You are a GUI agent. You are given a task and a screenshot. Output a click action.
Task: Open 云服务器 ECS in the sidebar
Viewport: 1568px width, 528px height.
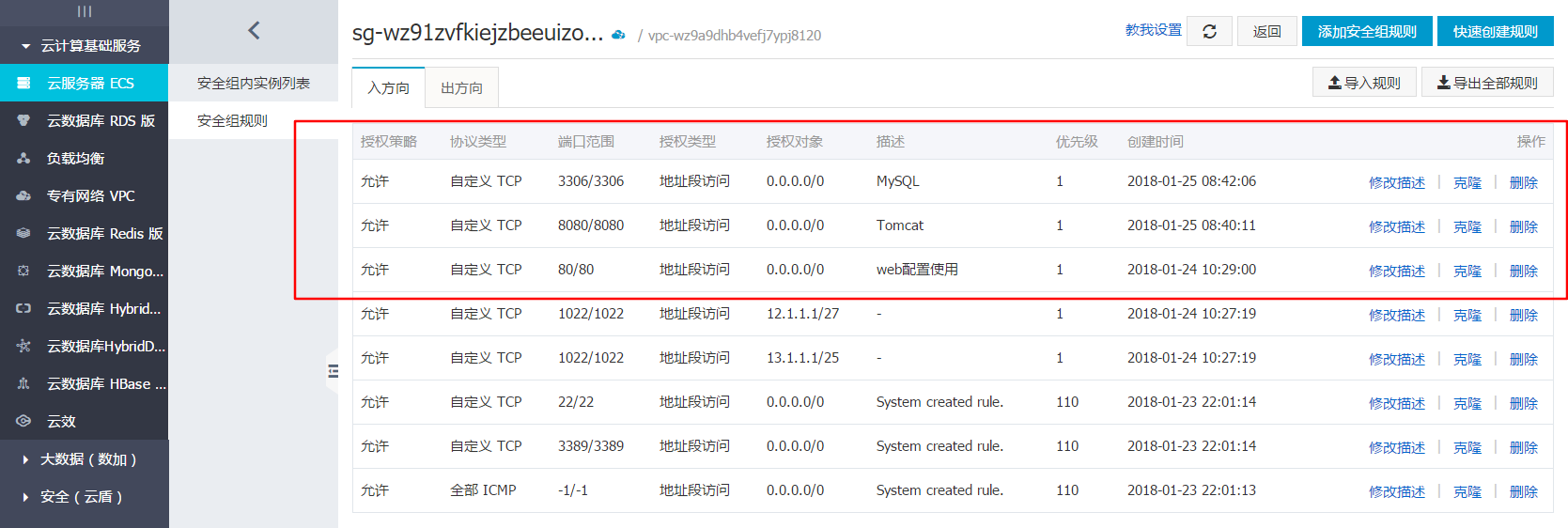85,83
